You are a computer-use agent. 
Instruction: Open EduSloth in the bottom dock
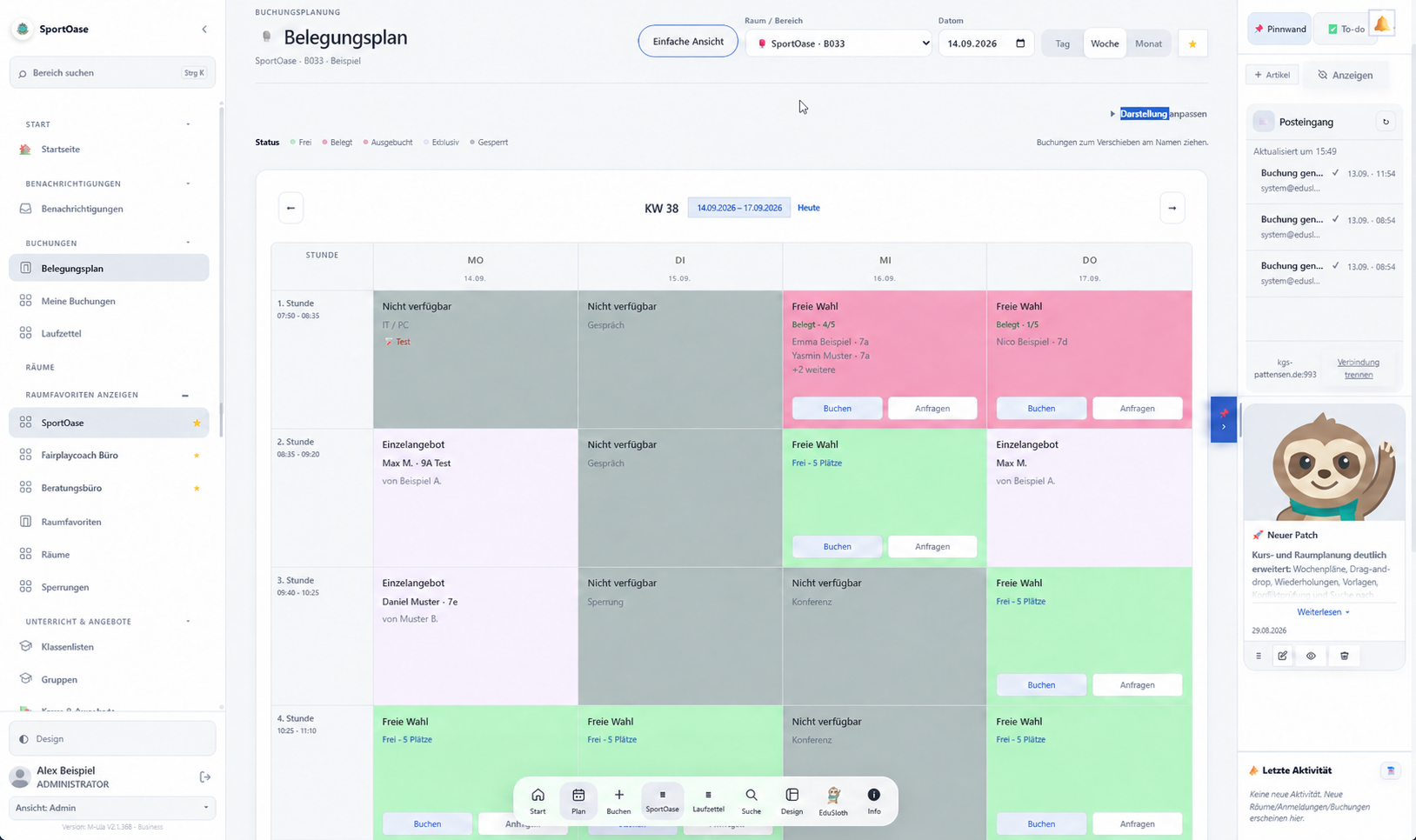(x=833, y=801)
